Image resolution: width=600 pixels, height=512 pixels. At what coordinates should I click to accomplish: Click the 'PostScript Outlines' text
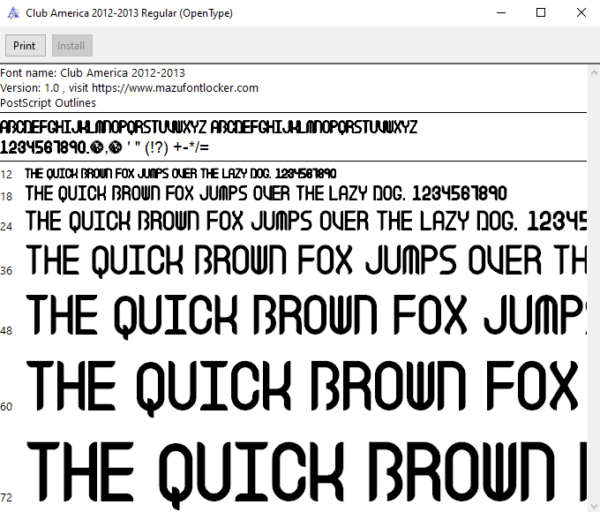48,103
